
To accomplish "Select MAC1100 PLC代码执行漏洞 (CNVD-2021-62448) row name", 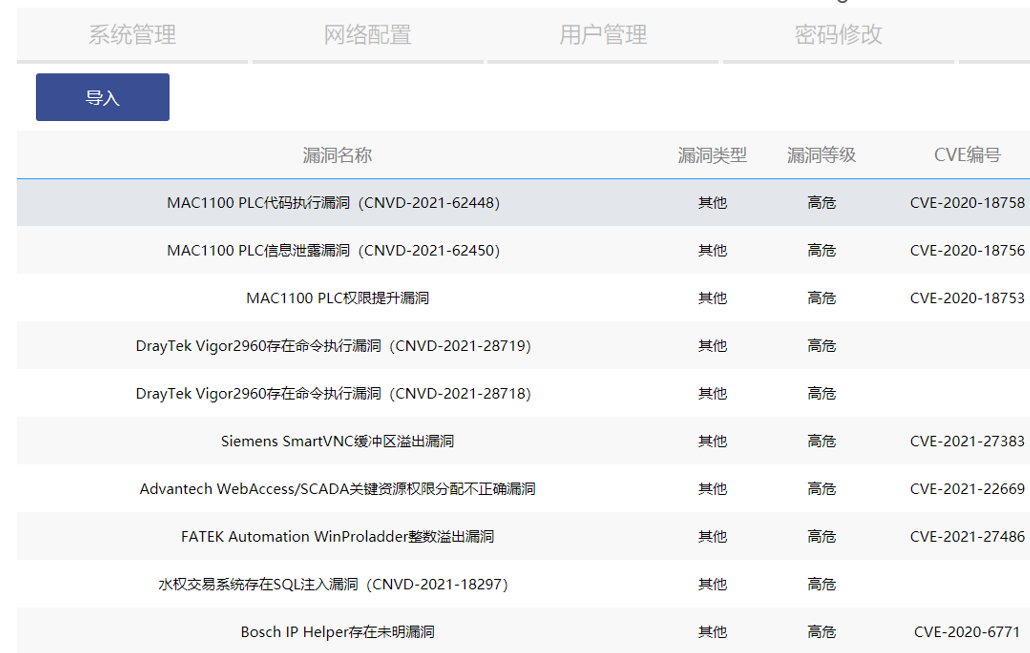I will pos(334,203).
